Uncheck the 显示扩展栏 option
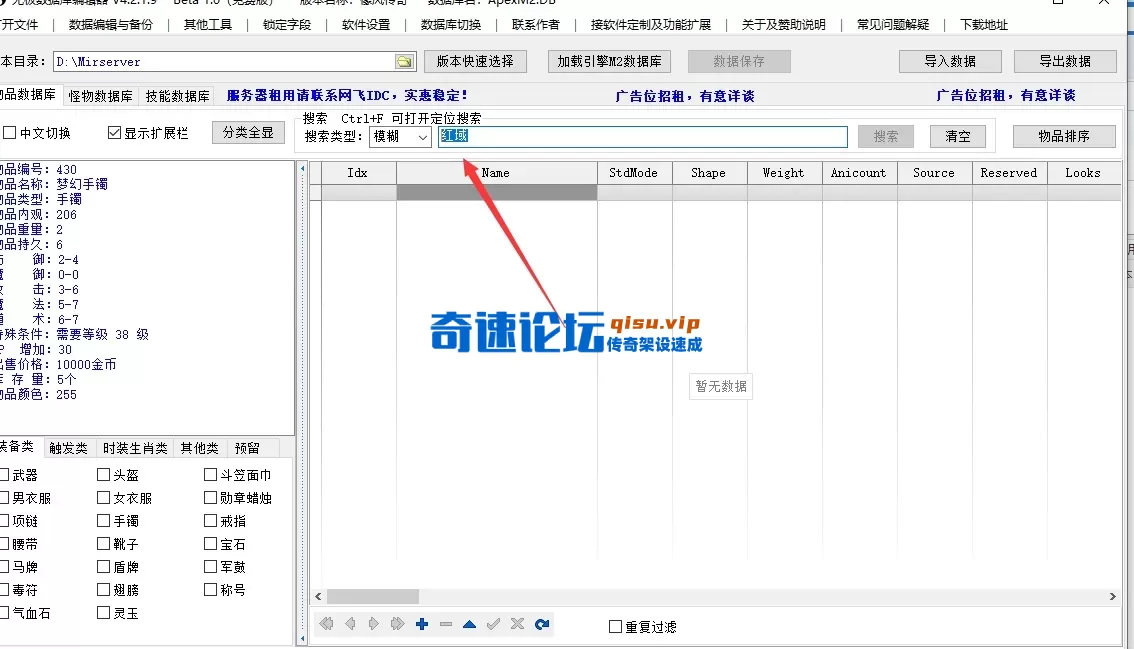Screen dimensions: 1134x649 (113, 132)
